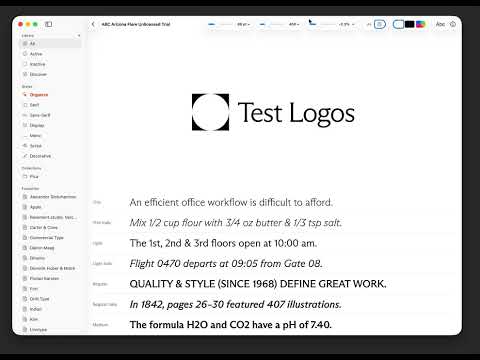480x360 pixels.
Task: Open the Dinamo foundry
Action: pos(50,258)
